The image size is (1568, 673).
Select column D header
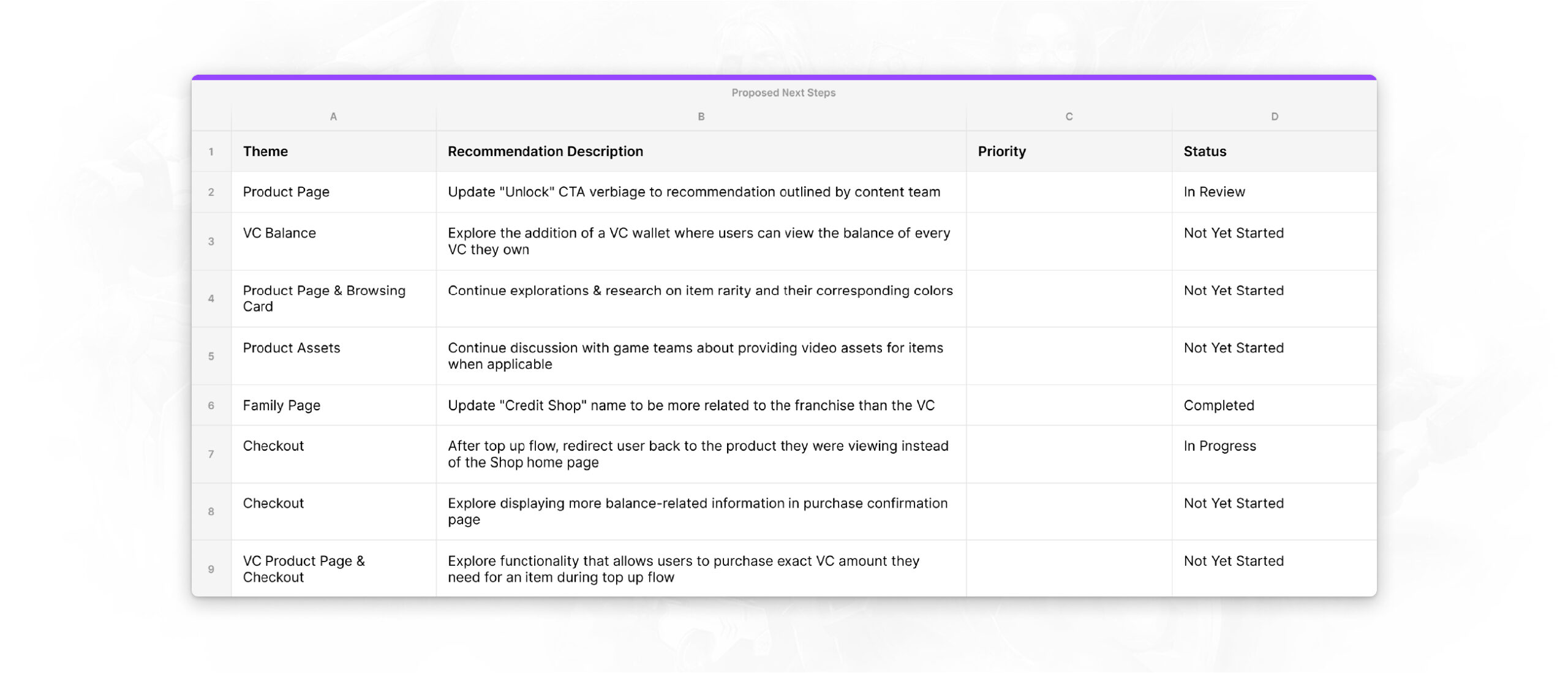coord(1274,116)
